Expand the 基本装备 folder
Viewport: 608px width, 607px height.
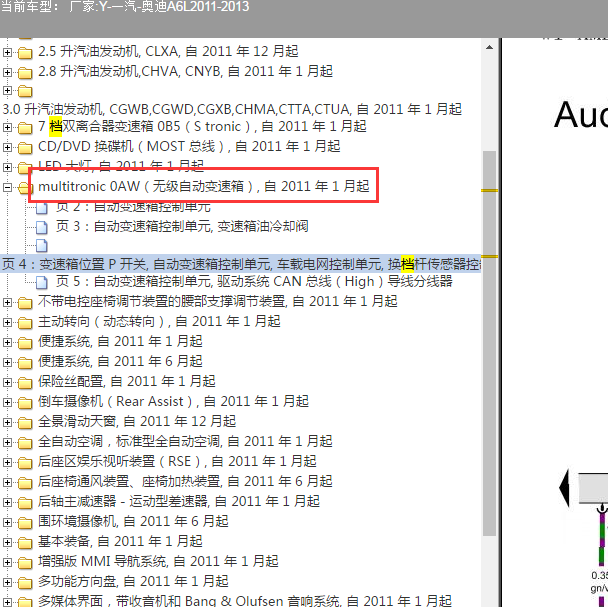click(x=7, y=542)
